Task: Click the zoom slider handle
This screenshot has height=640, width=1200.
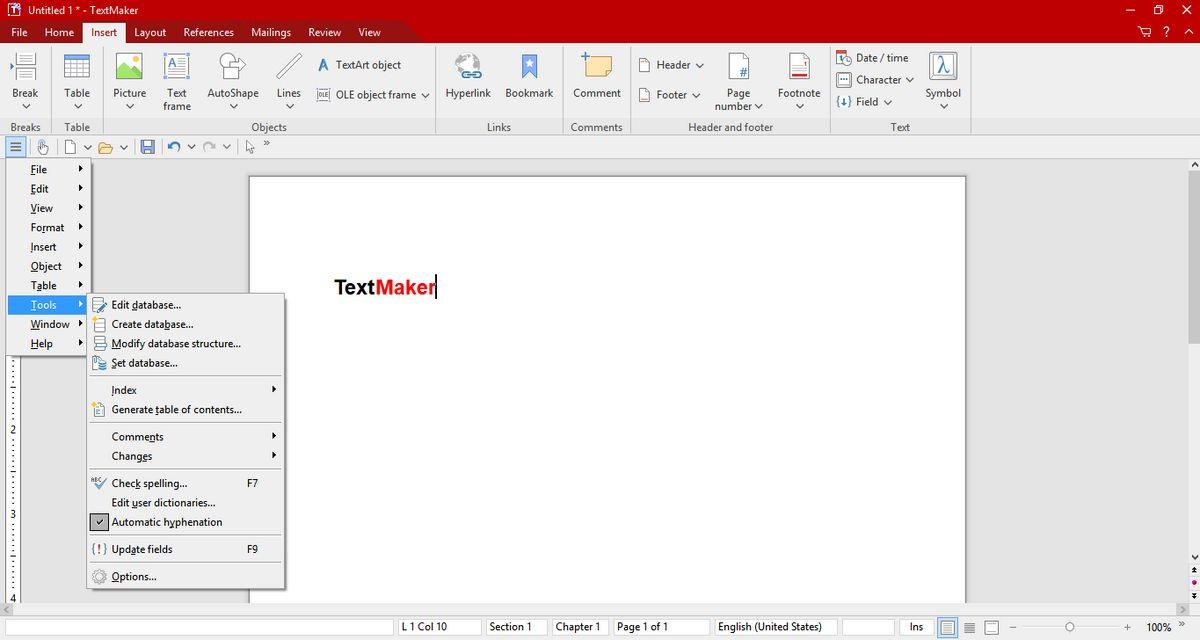Action: (1070, 627)
